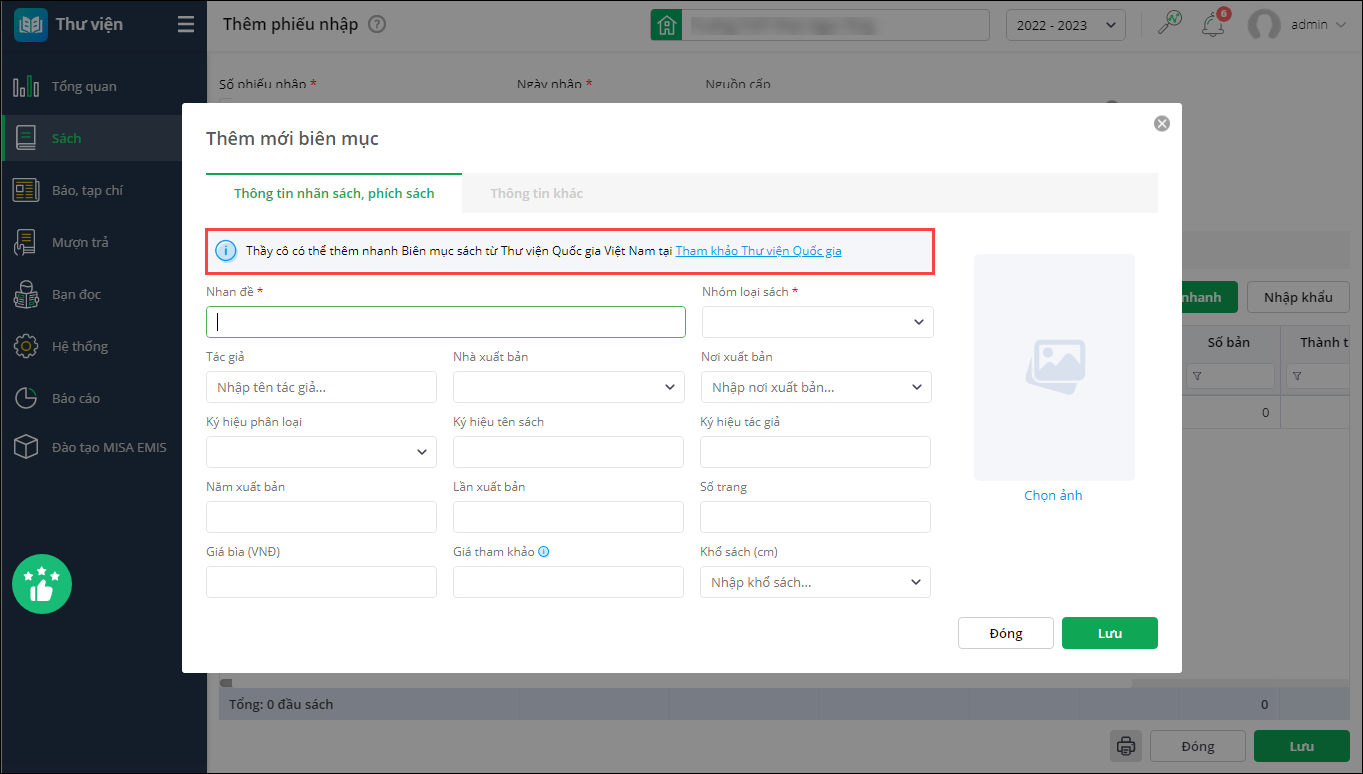Click the info icon next to Giá tham khảo
The width and height of the screenshot is (1363, 774).
pos(544,552)
